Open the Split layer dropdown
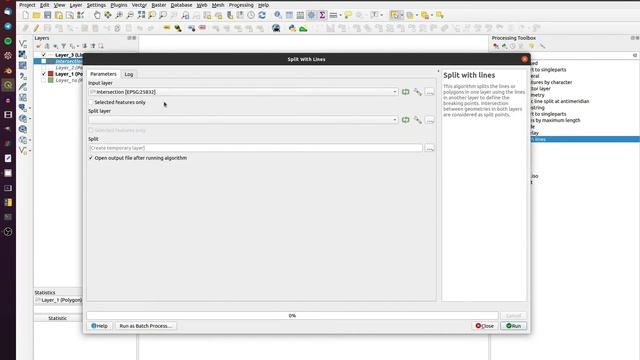The height and width of the screenshot is (360, 640). pos(243,120)
